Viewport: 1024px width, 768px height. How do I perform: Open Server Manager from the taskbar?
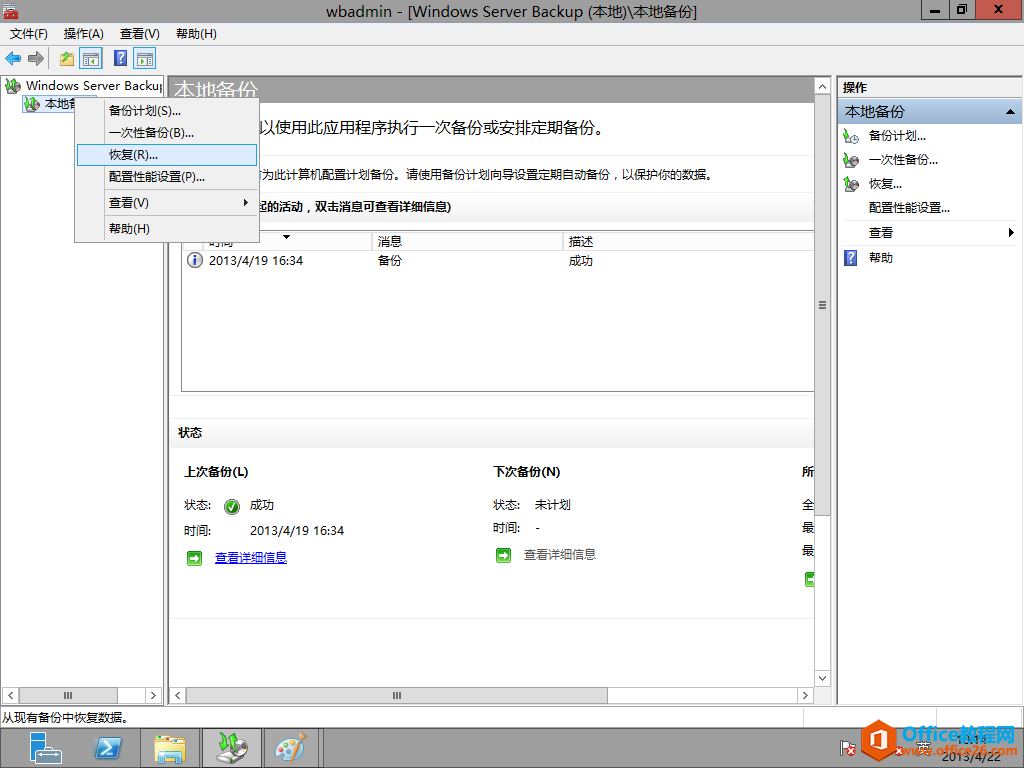pos(46,747)
